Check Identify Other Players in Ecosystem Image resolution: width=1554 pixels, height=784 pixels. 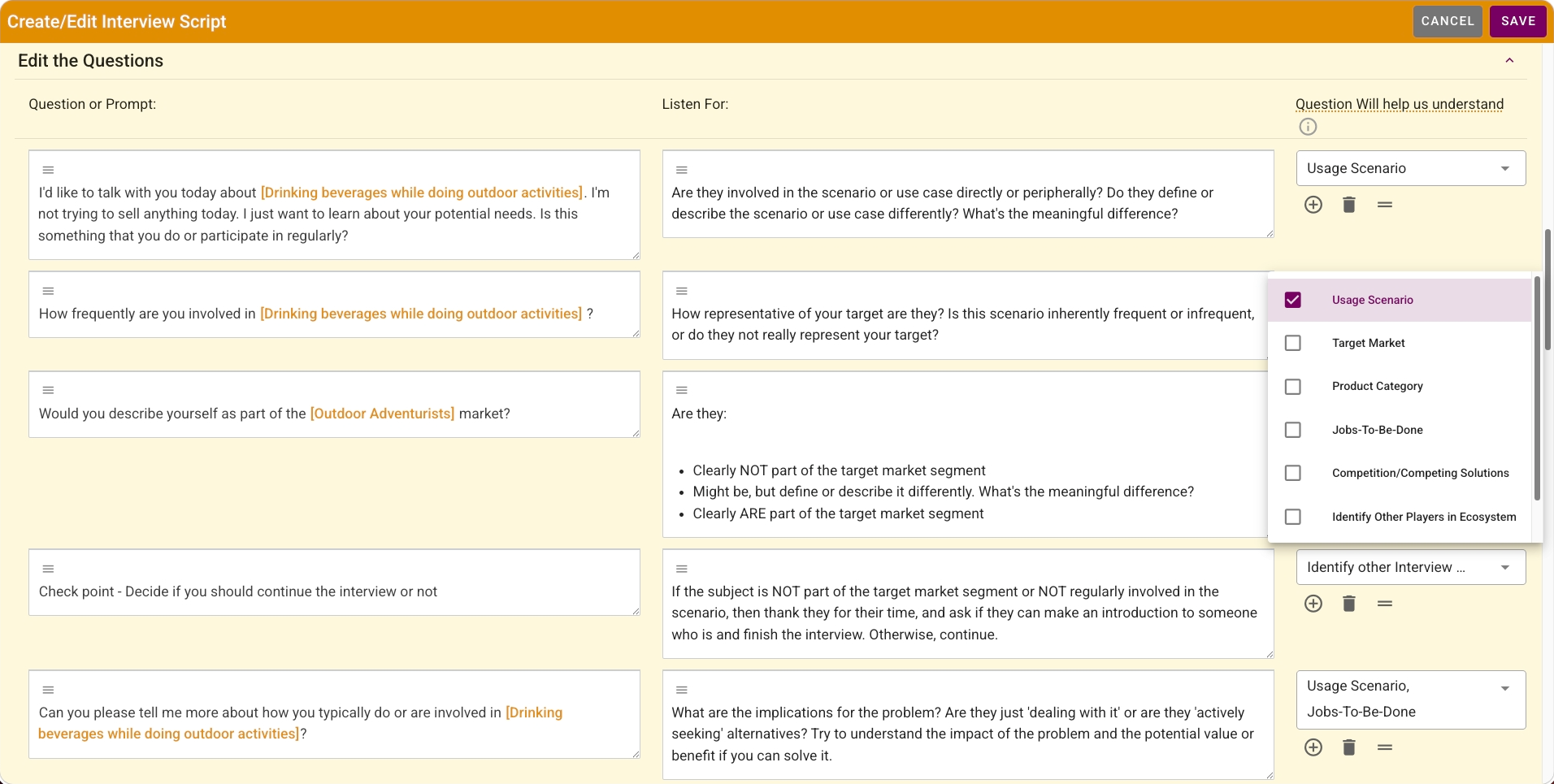pyautogui.click(x=1293, y=517)
